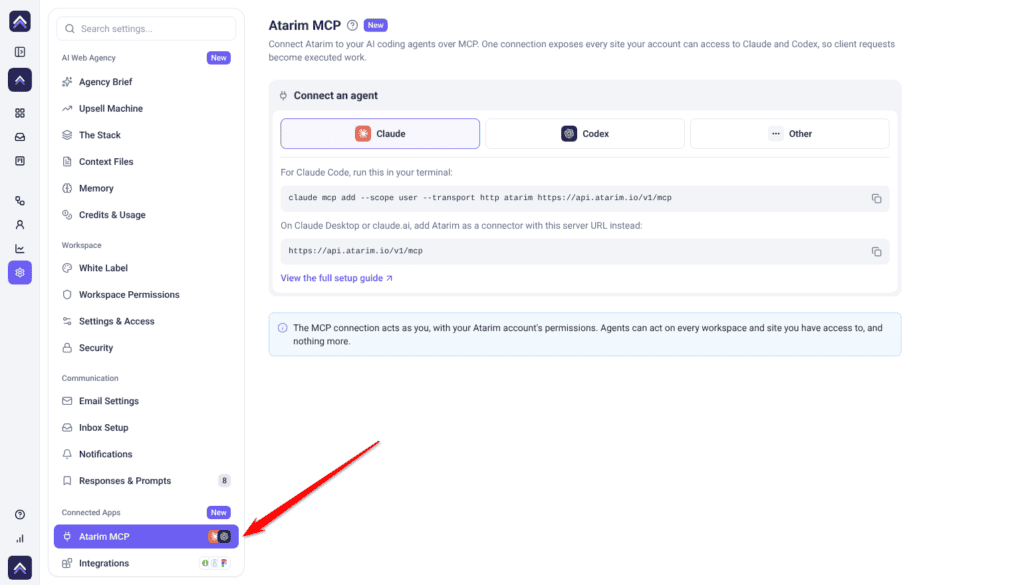Open View the full setup guide link
This screenshot has height=585, width=1024.
tap(336, 278)
